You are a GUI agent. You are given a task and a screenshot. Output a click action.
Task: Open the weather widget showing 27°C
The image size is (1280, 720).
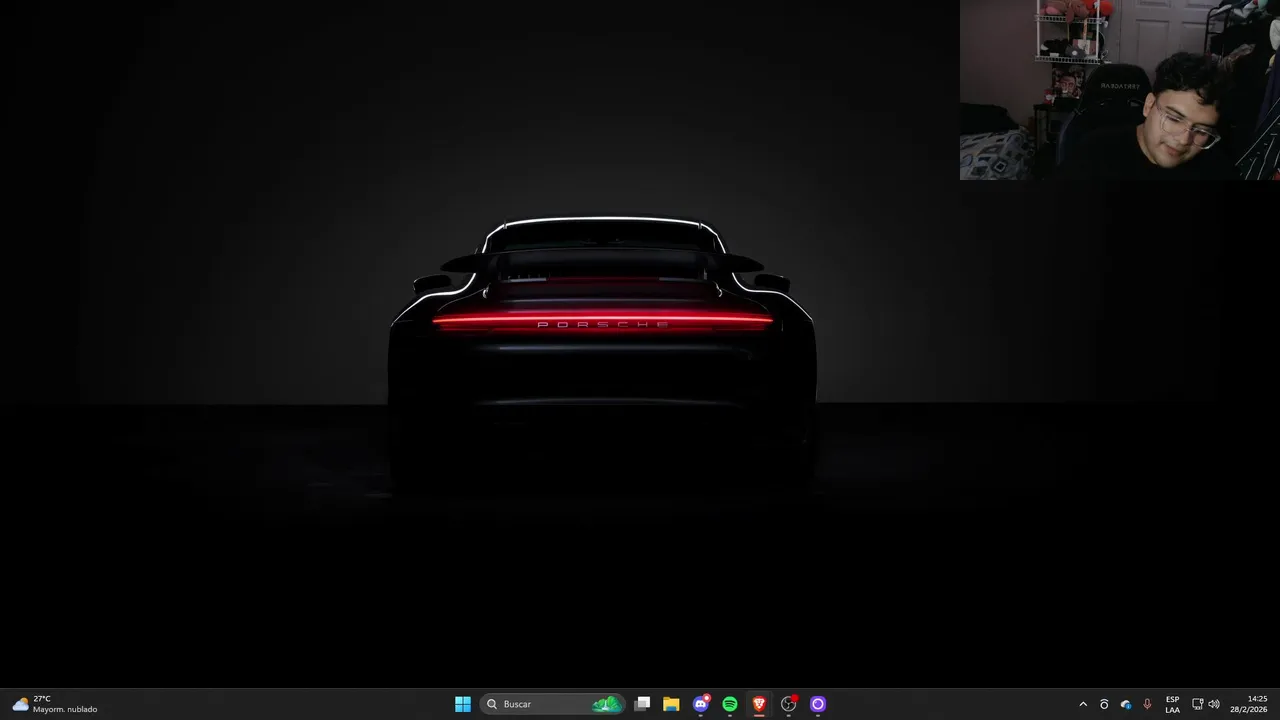click(55, 704)
